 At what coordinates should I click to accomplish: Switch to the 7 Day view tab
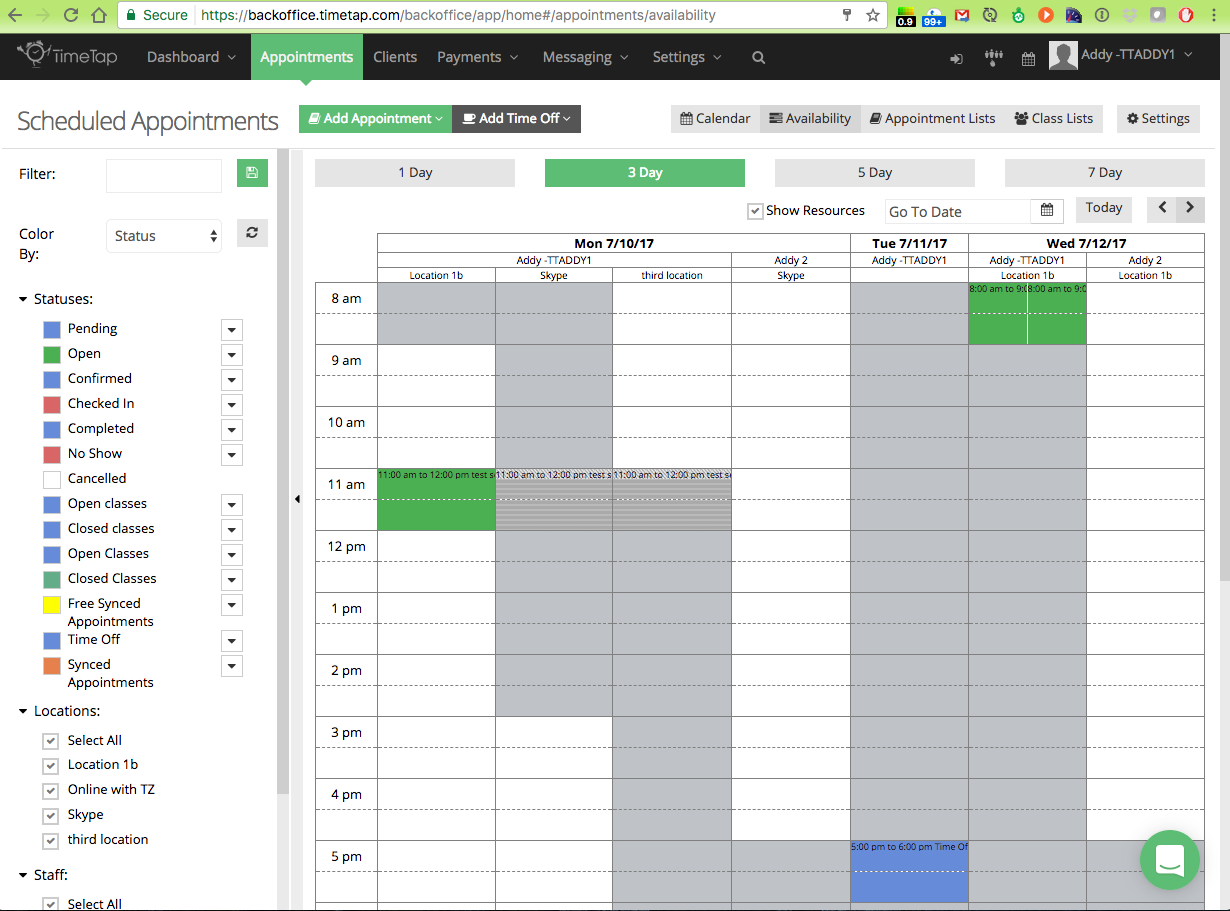(1104, 173)
